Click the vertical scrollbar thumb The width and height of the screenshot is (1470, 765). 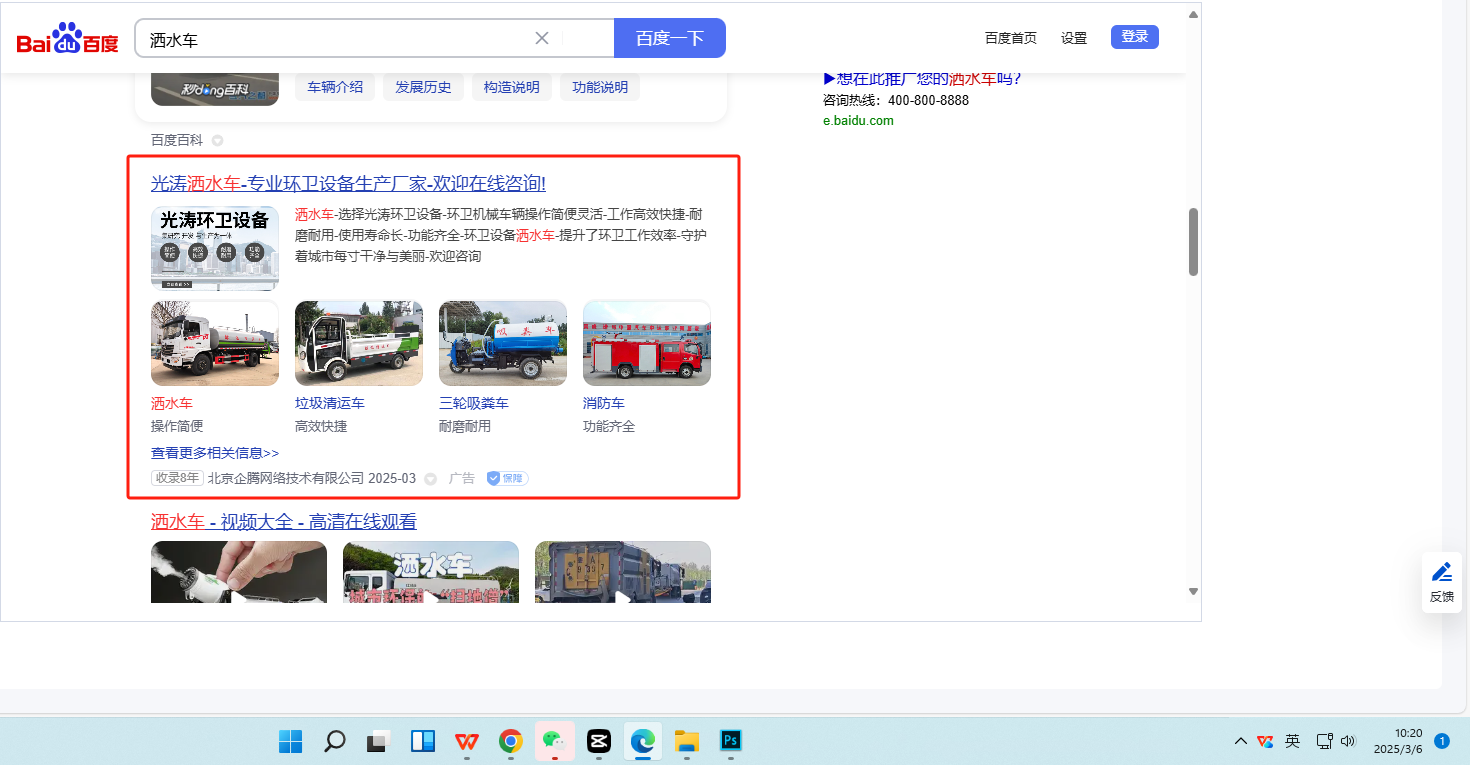pos(1193,242)
